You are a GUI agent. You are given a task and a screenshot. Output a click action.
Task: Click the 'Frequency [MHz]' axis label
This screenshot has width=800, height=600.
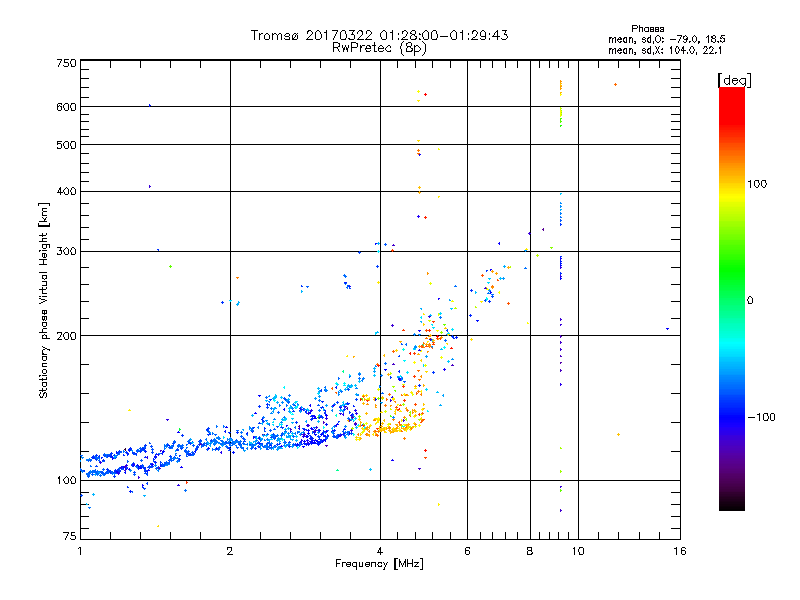(379, 564)
